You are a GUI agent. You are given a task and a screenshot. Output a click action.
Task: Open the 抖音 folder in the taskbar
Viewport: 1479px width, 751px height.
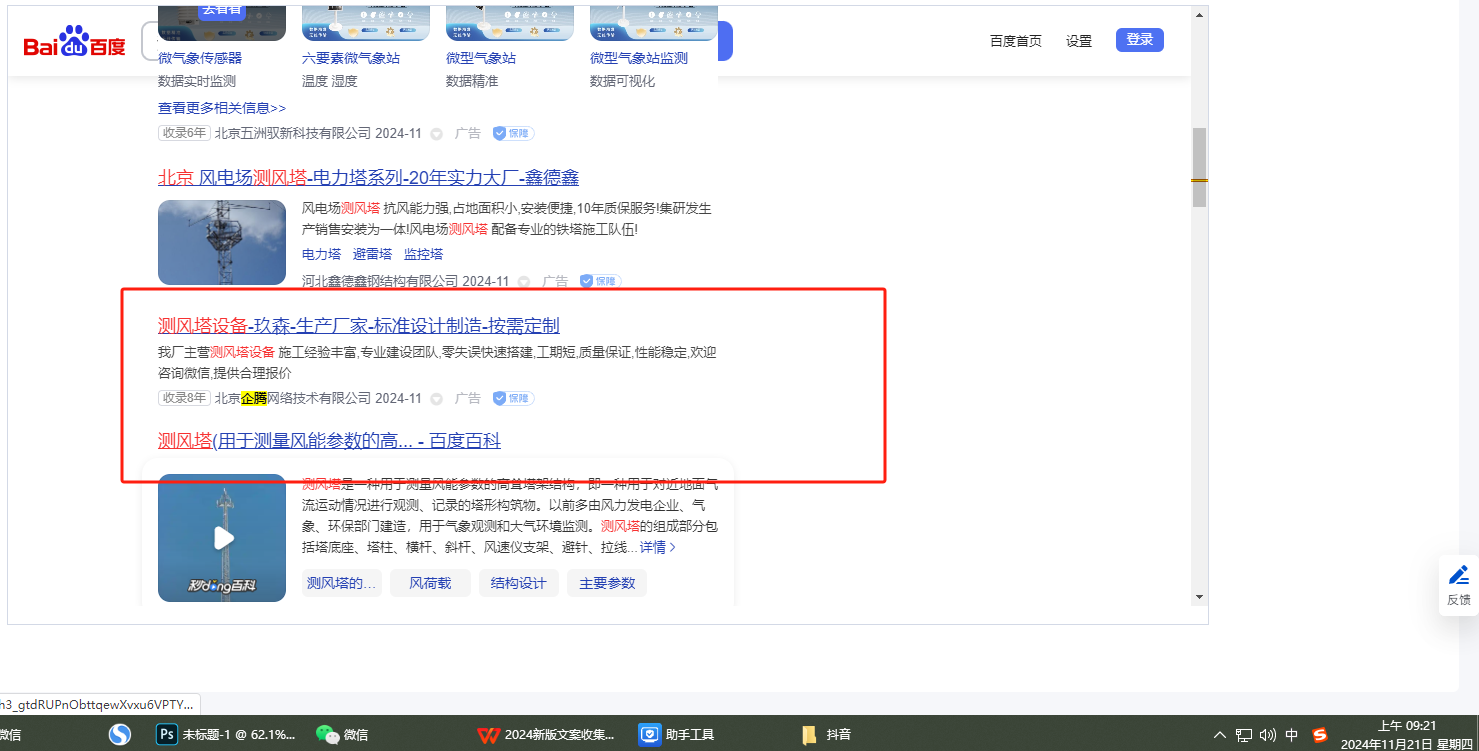coord(826,735)
